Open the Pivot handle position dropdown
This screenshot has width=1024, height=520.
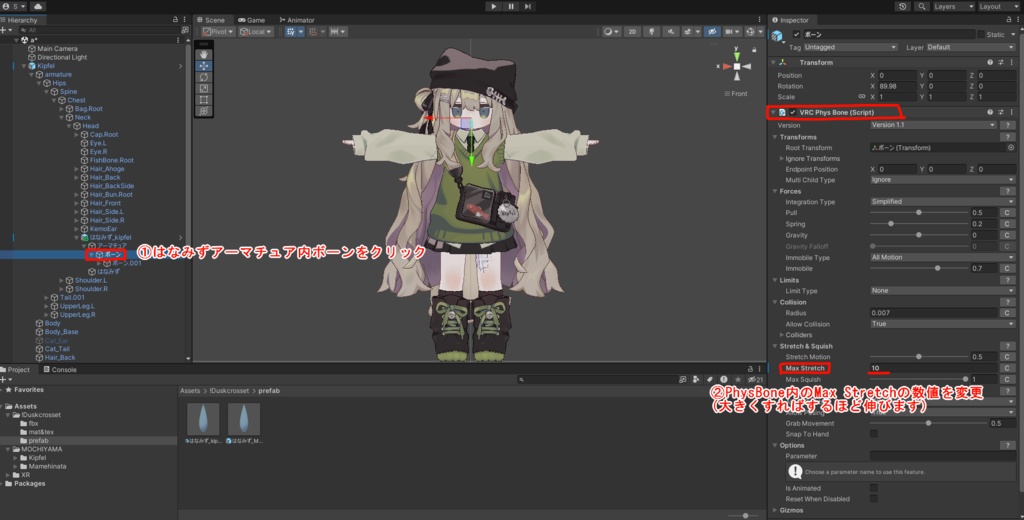coord(218,31)
